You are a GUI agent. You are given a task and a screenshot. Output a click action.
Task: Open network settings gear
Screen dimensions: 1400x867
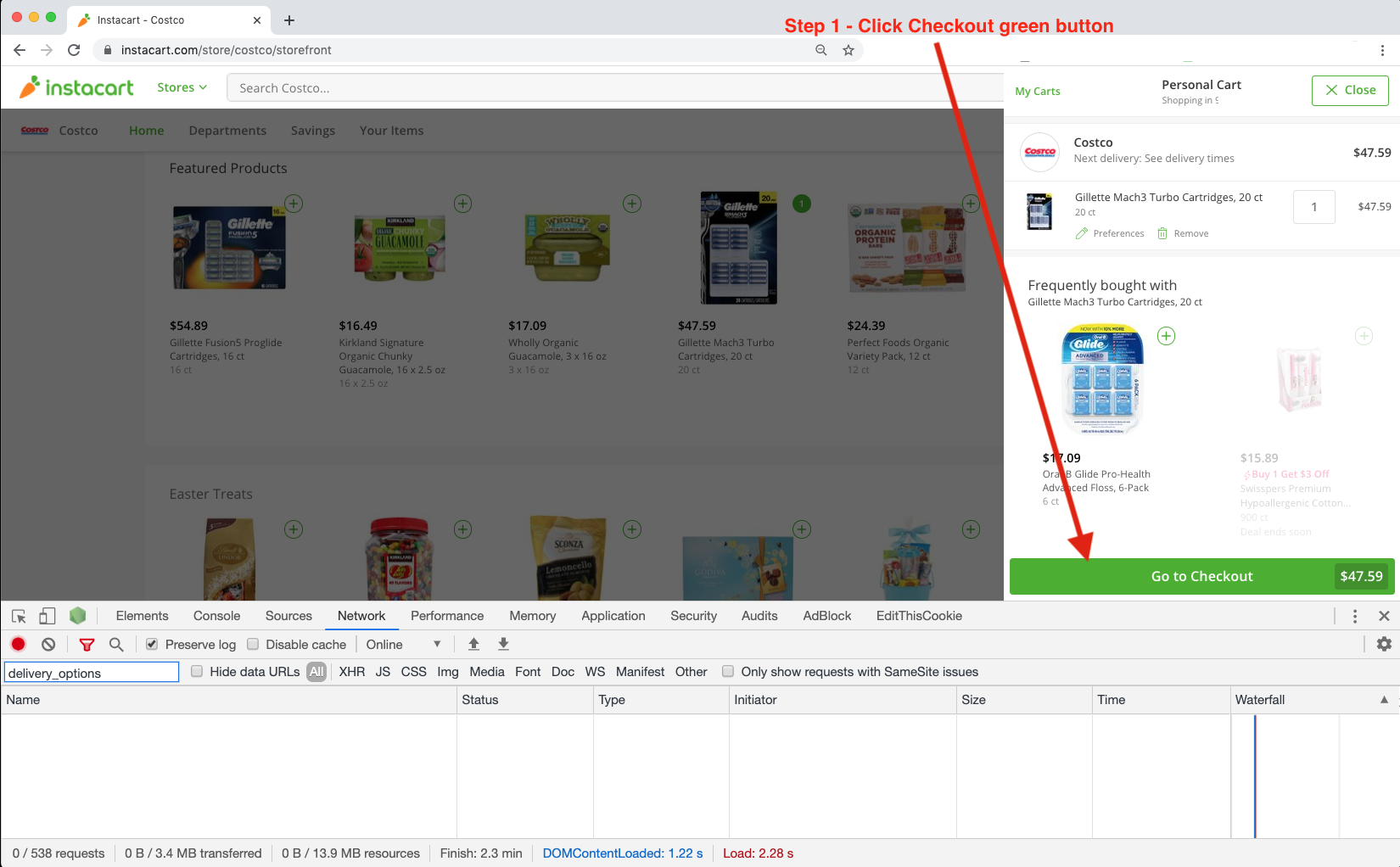coord(1384,644)
